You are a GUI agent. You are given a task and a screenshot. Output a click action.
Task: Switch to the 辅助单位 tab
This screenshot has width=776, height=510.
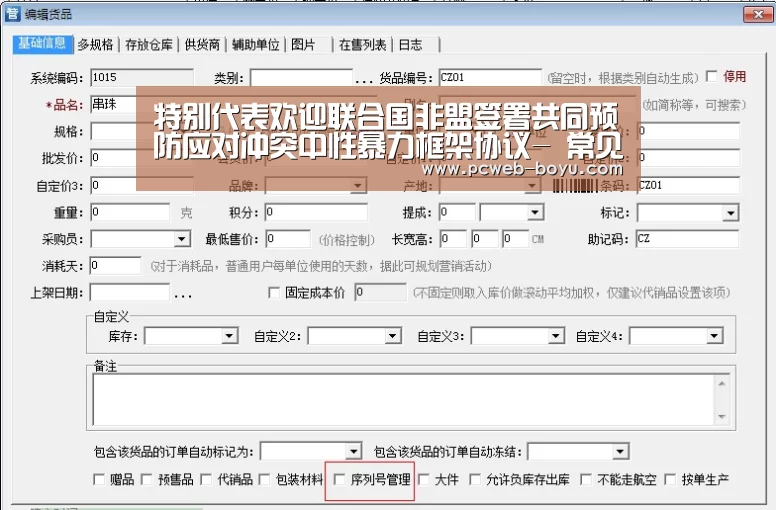coord(255,45)
